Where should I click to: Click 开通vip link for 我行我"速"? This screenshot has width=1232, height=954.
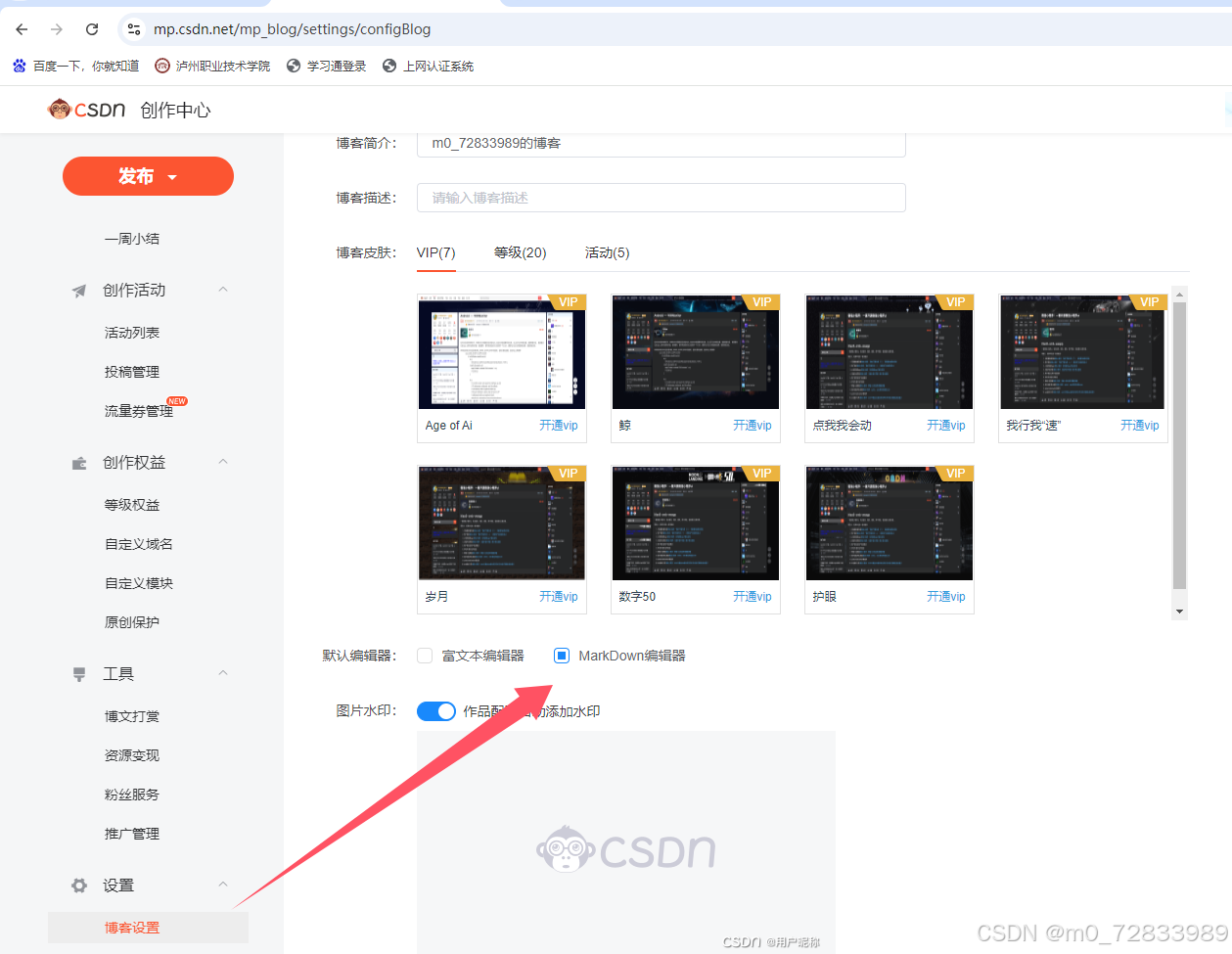click(x=1140, y=426)
